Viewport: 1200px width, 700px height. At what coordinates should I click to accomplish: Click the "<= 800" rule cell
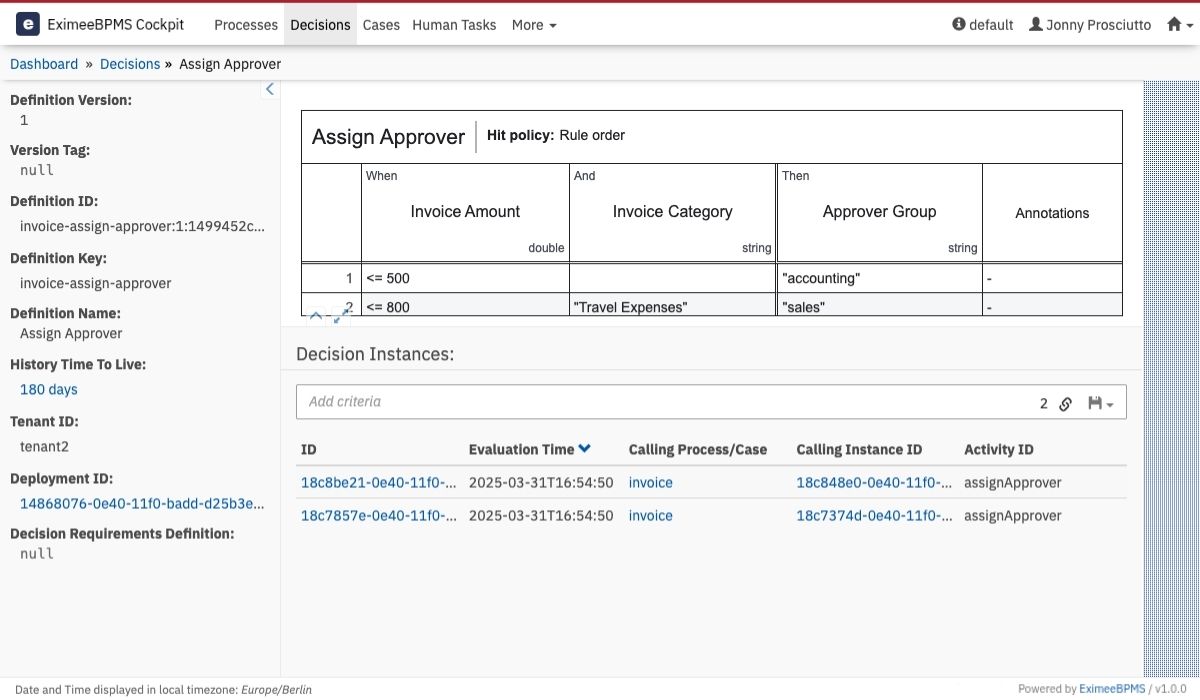(x=466, y=305)
